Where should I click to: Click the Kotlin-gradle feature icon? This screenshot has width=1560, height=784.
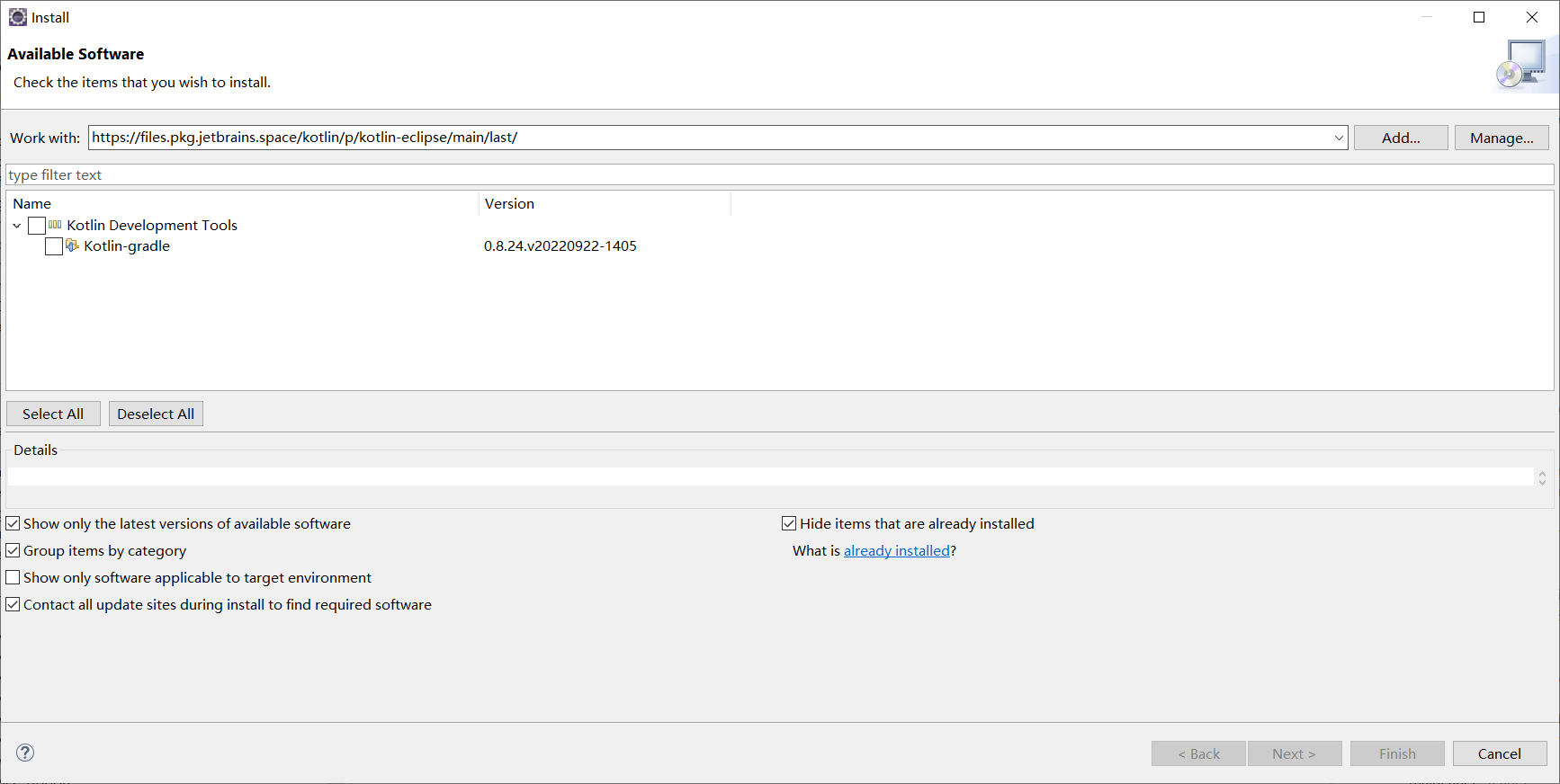pos(72,245)
